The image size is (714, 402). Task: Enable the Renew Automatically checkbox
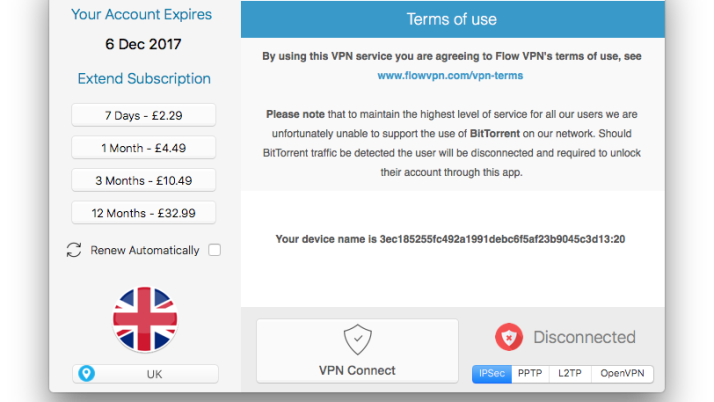click(x=214, y=250)
